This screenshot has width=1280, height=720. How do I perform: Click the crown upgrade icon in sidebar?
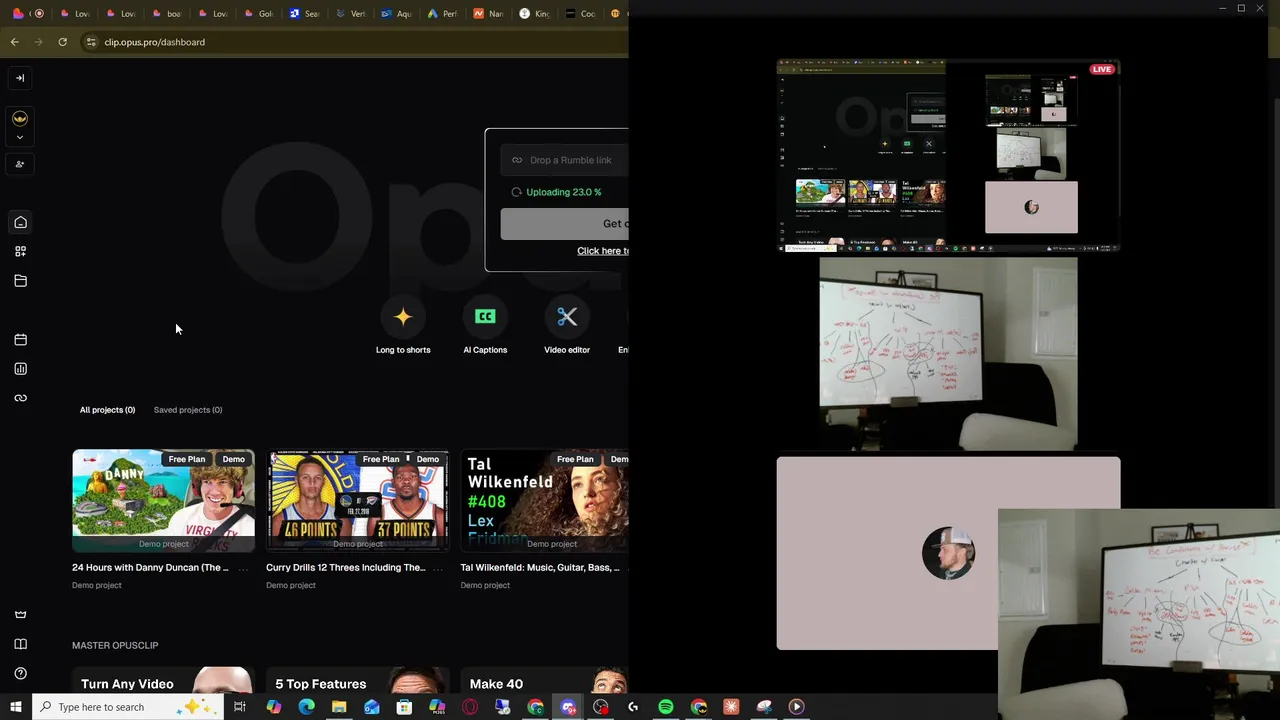[20, 614]
